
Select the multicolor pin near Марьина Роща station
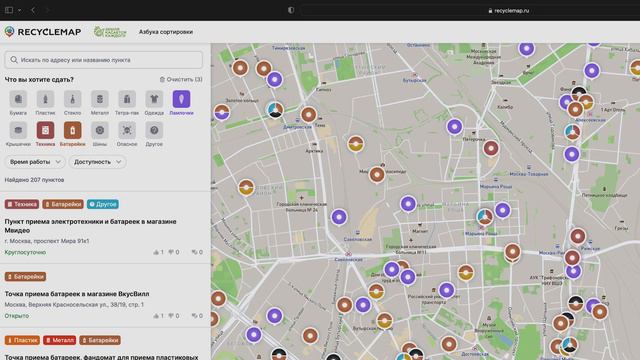point(484,216)
